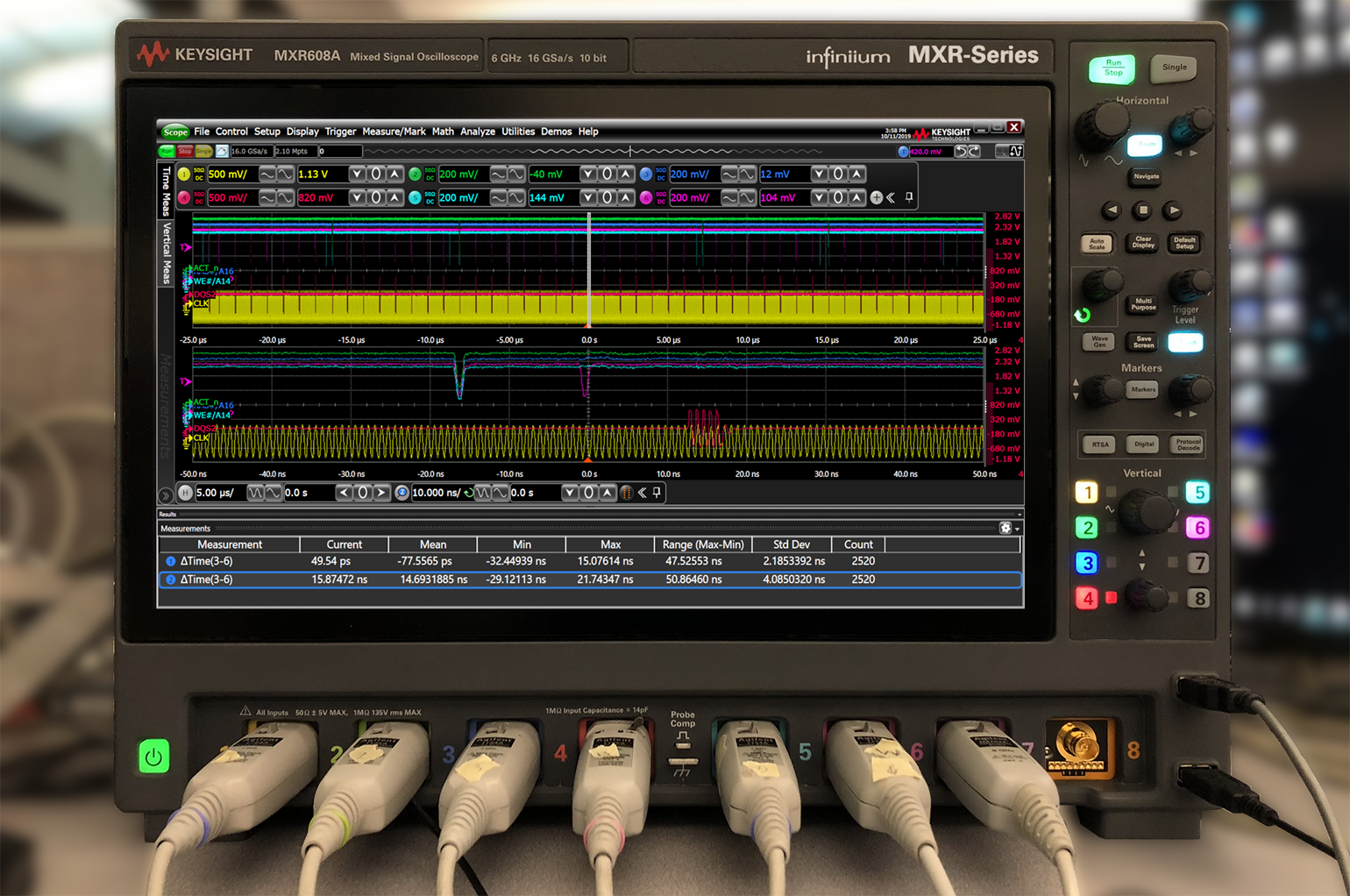The image size is (1350, 896).
Task: Click the zoom timebase icon labeled 2
Action: tap(402, 492)
